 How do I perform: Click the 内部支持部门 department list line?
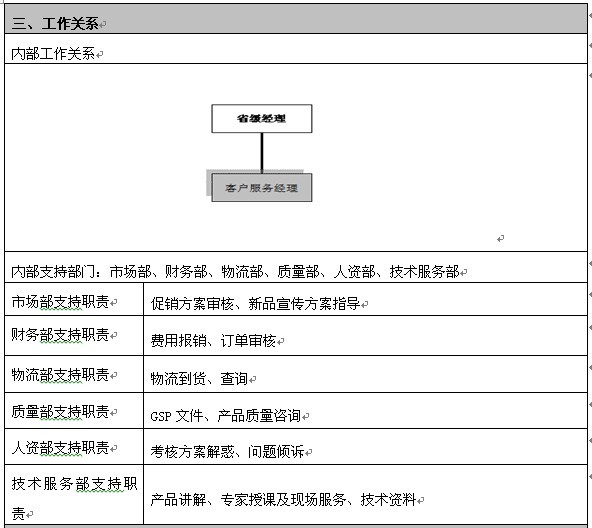point(235,272)
